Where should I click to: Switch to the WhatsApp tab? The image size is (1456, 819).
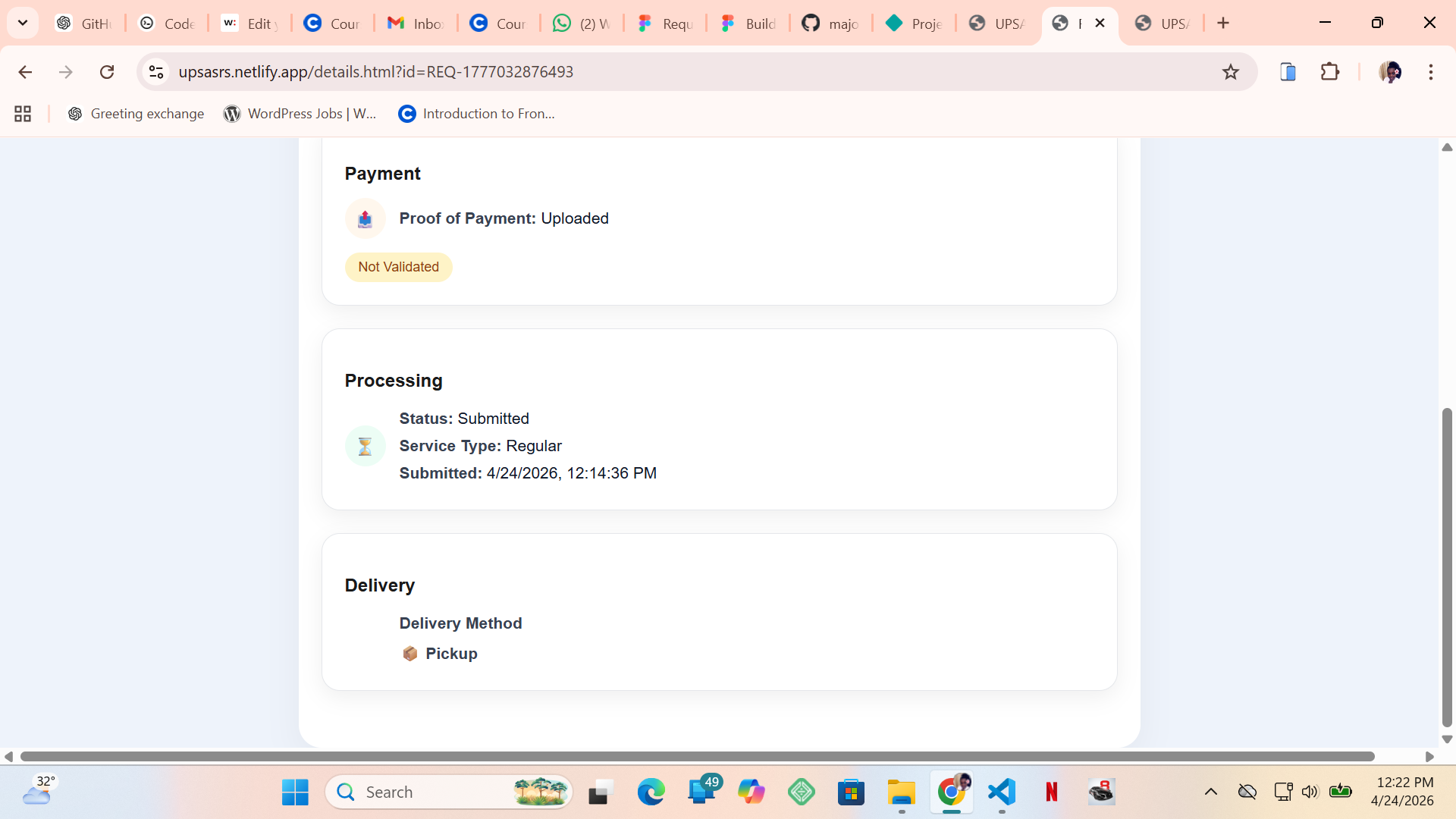[x=582, y=23]
